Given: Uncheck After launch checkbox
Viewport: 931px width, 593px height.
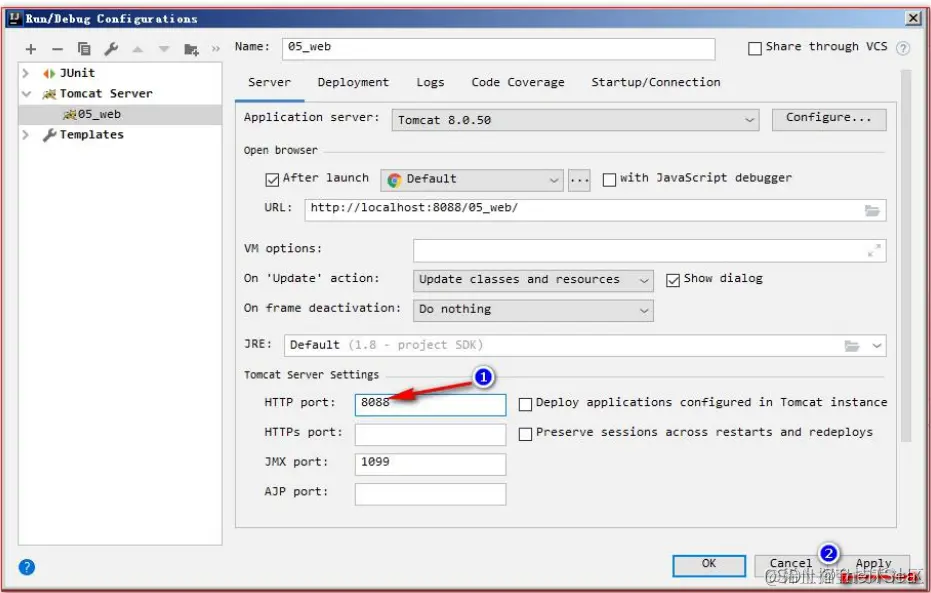Looking at the screenshot, I should click(272, 179).
